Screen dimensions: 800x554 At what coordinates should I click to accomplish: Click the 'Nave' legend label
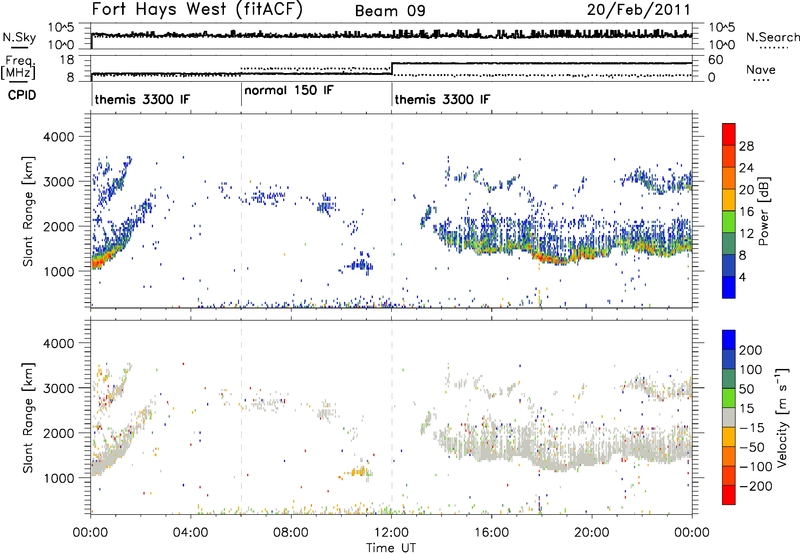click(x=761, y=70)
